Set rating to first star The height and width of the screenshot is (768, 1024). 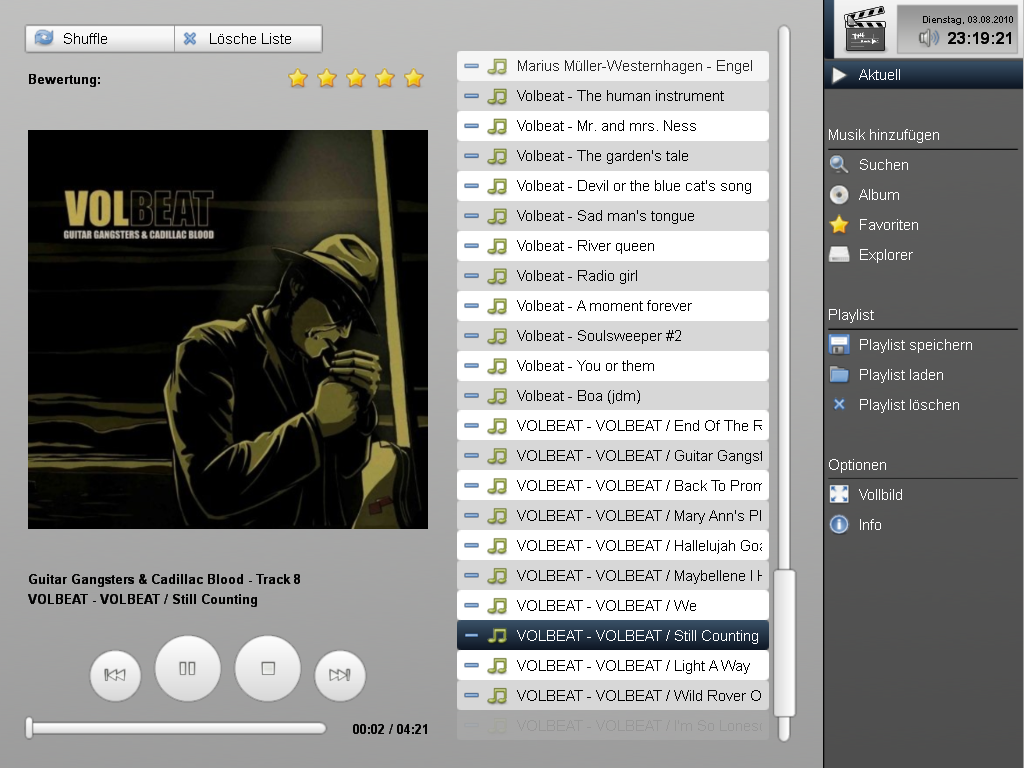(298, 78)
